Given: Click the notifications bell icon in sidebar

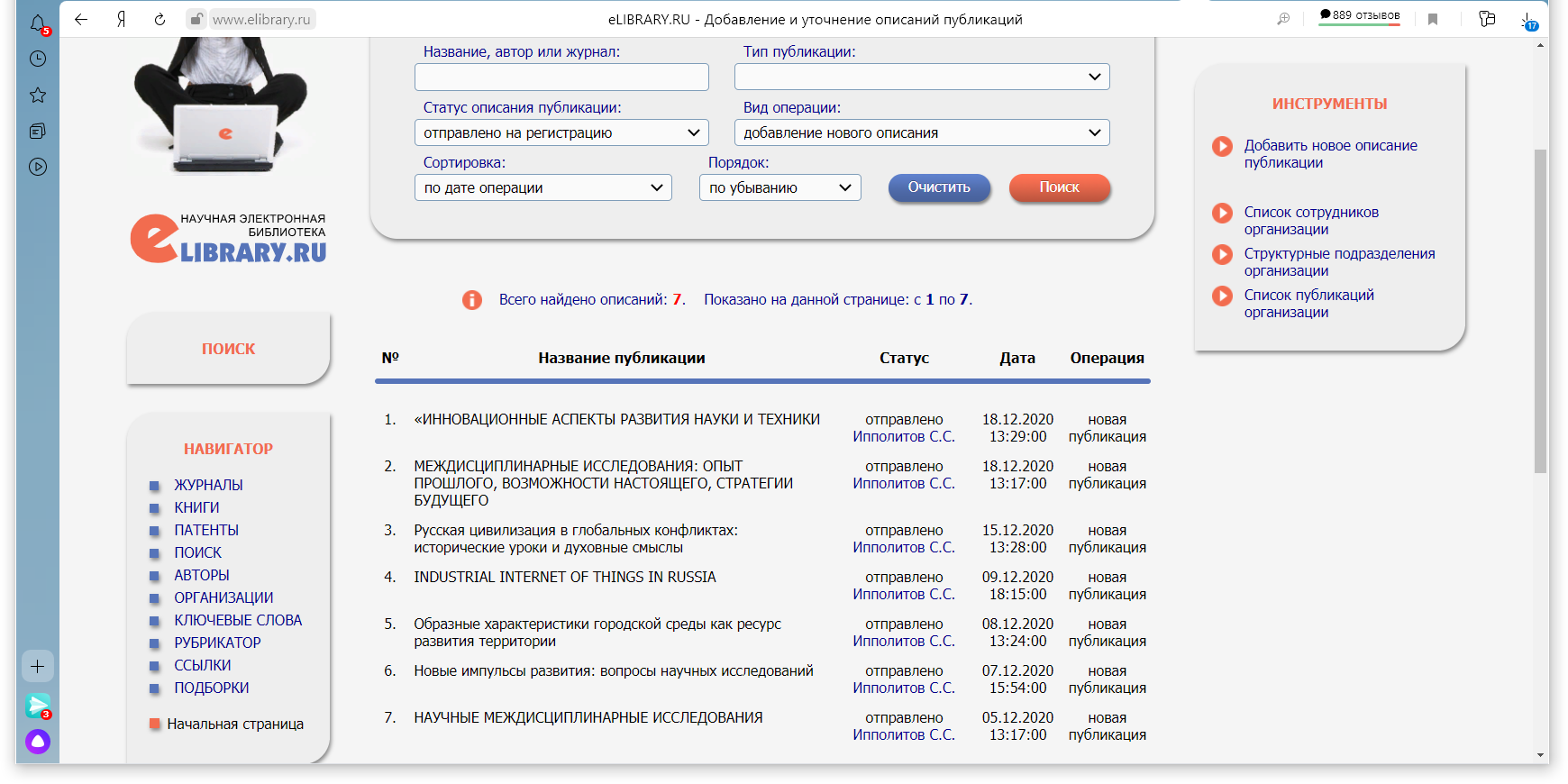Looking at the screenshot, I should coord(37,23).
